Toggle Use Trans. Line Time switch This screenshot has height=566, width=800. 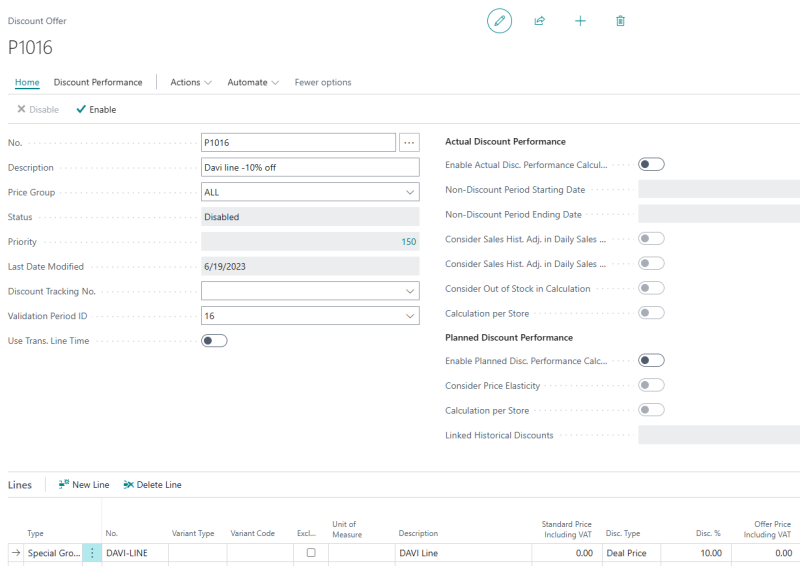coord(214,340)
